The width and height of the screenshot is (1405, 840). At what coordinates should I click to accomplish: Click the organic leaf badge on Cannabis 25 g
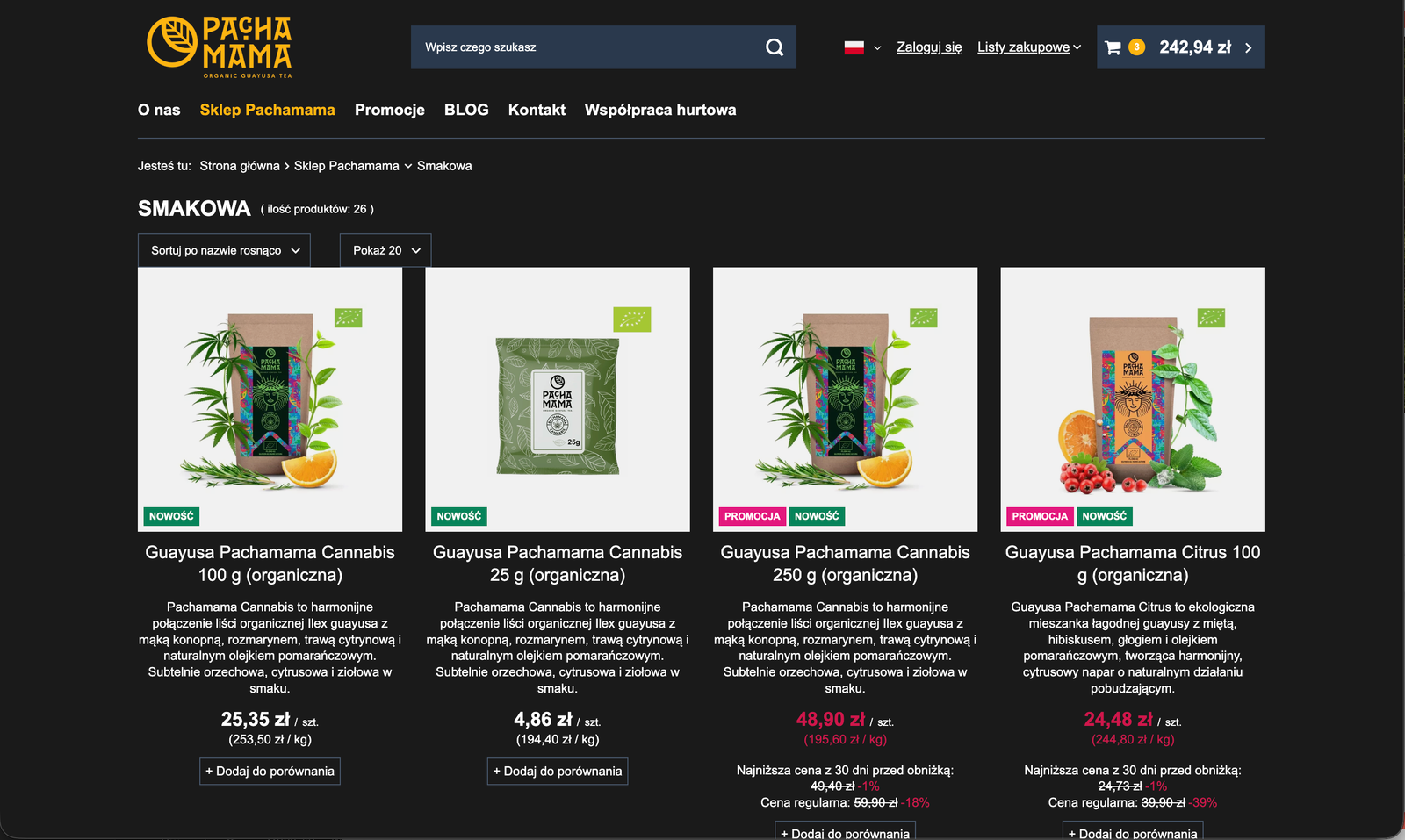[x=632, y=319]
